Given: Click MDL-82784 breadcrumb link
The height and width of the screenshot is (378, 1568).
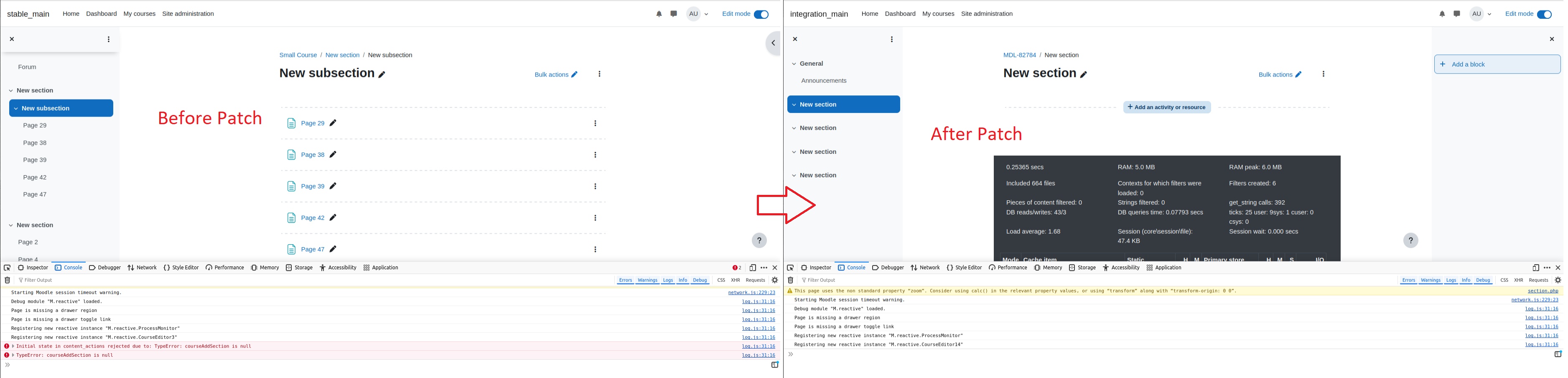Looking at the screenshot, I should (1019, 55).
